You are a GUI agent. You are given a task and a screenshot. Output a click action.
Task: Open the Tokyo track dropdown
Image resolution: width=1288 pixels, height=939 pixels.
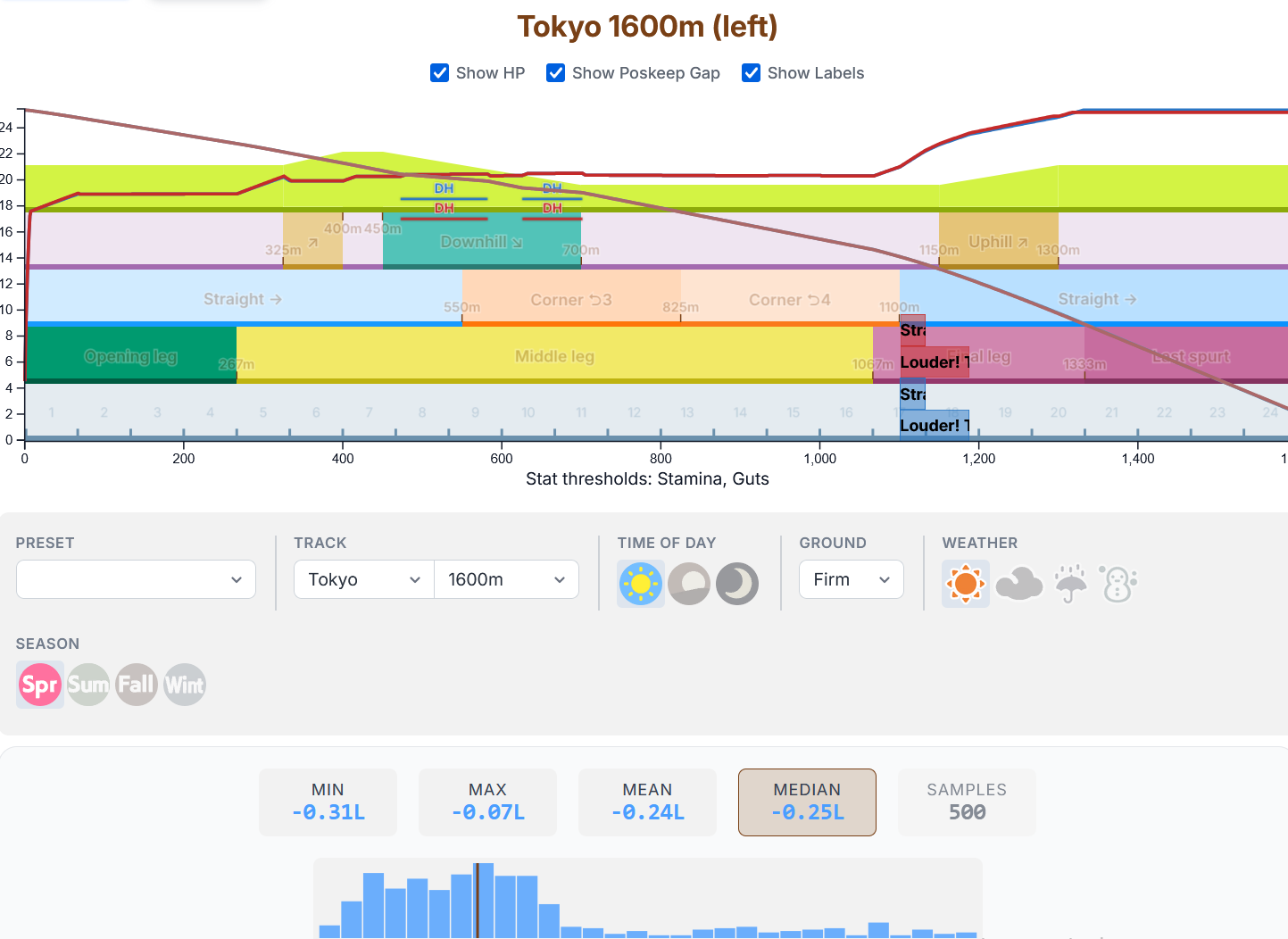364,579
